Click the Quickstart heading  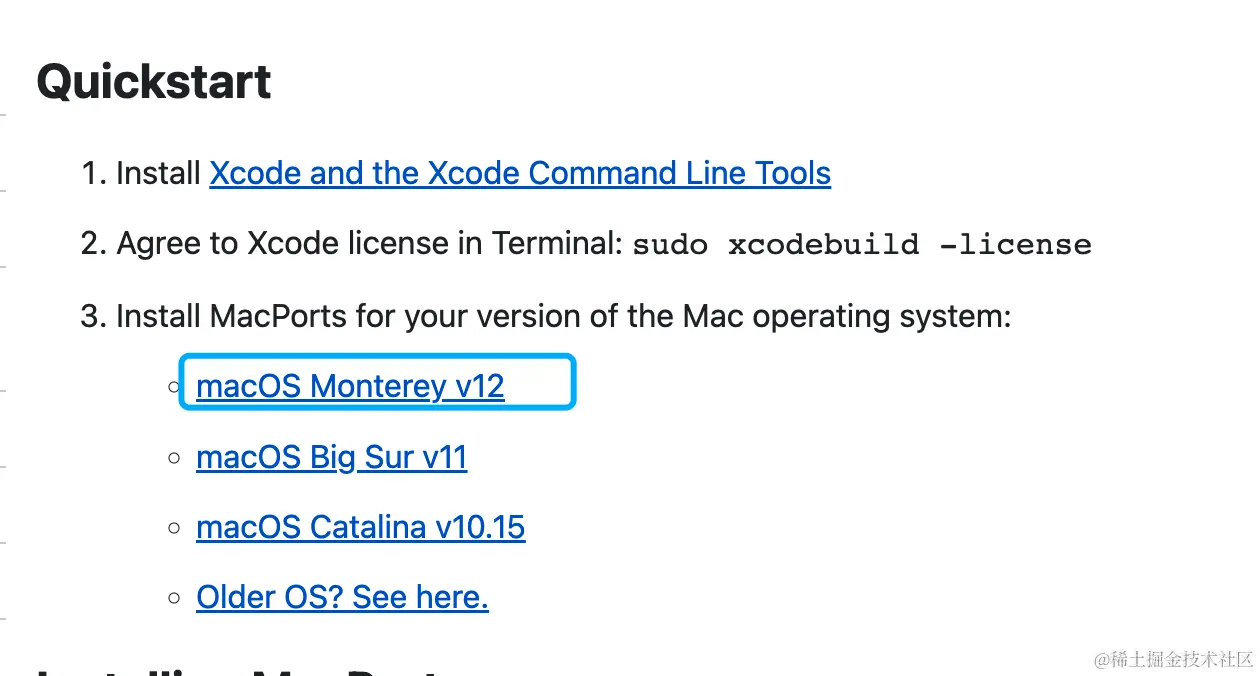(154, 82)
